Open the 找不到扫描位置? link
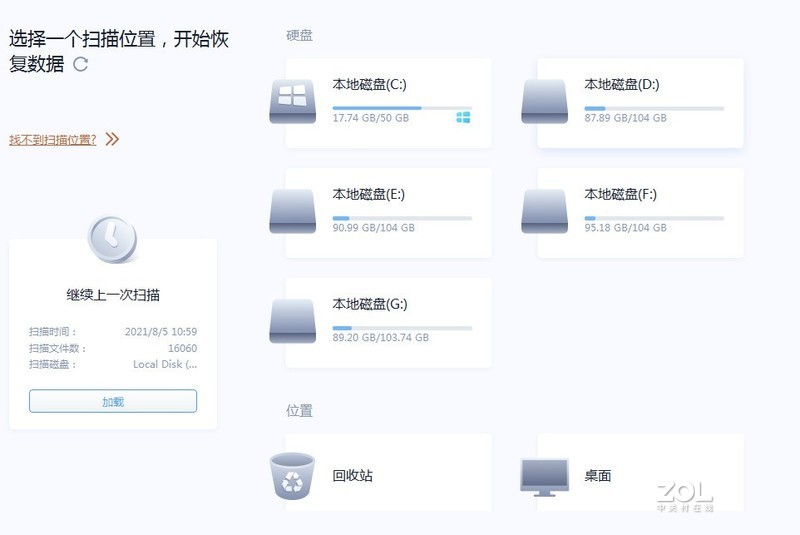This screenshot has width=800, height=535. click(53, 139)
